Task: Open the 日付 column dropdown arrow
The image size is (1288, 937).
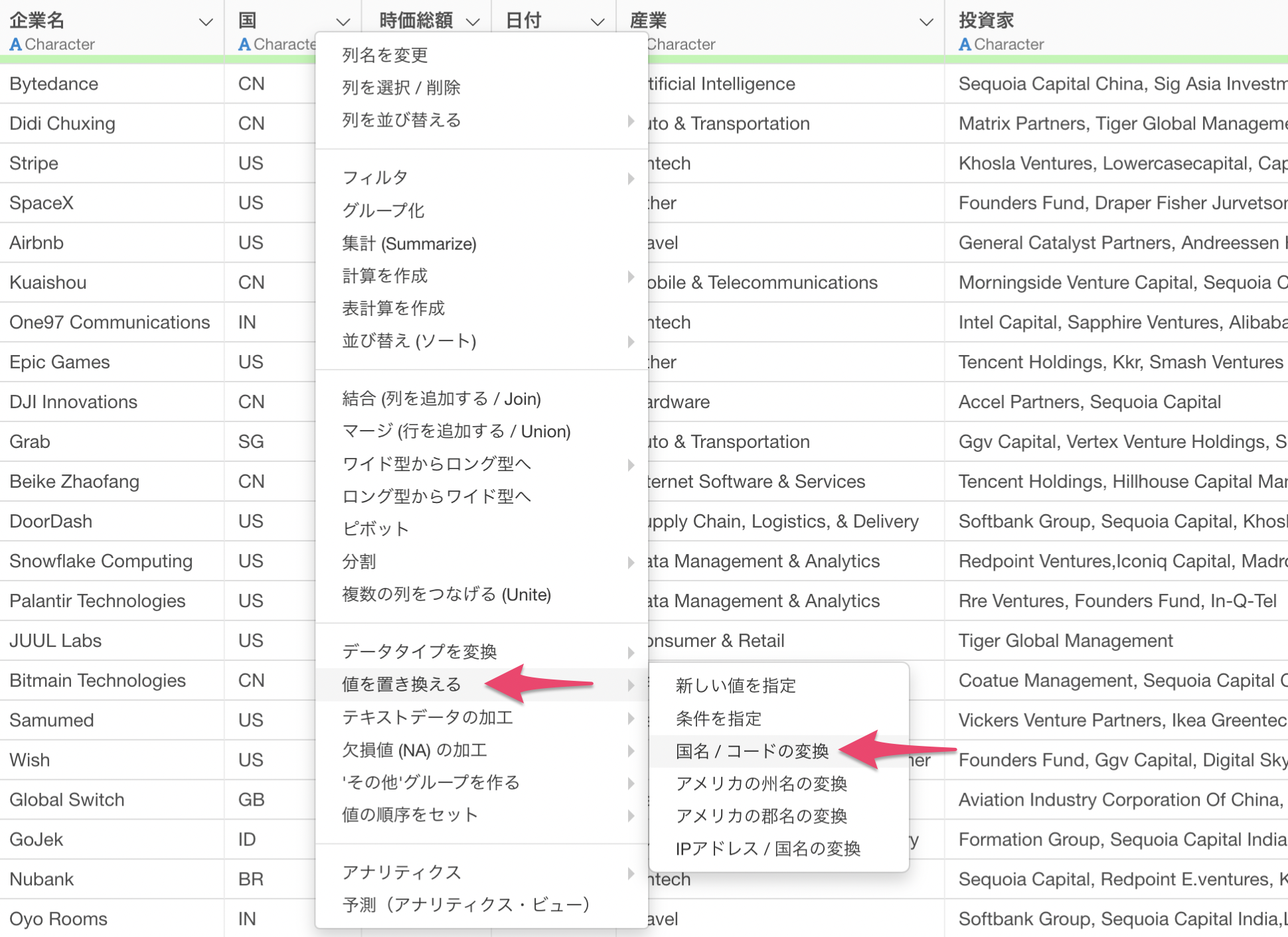Action: coord(598,22)
